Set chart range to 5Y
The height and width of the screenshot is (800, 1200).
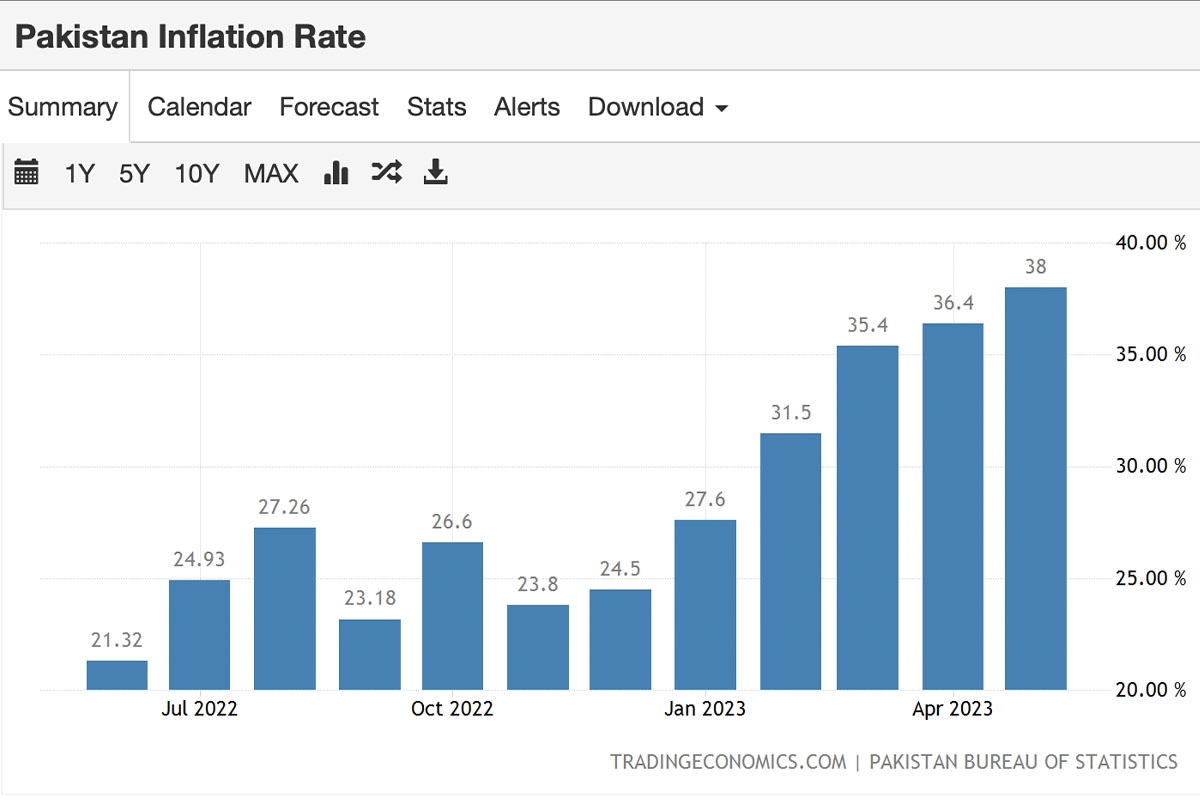[134, 174]
